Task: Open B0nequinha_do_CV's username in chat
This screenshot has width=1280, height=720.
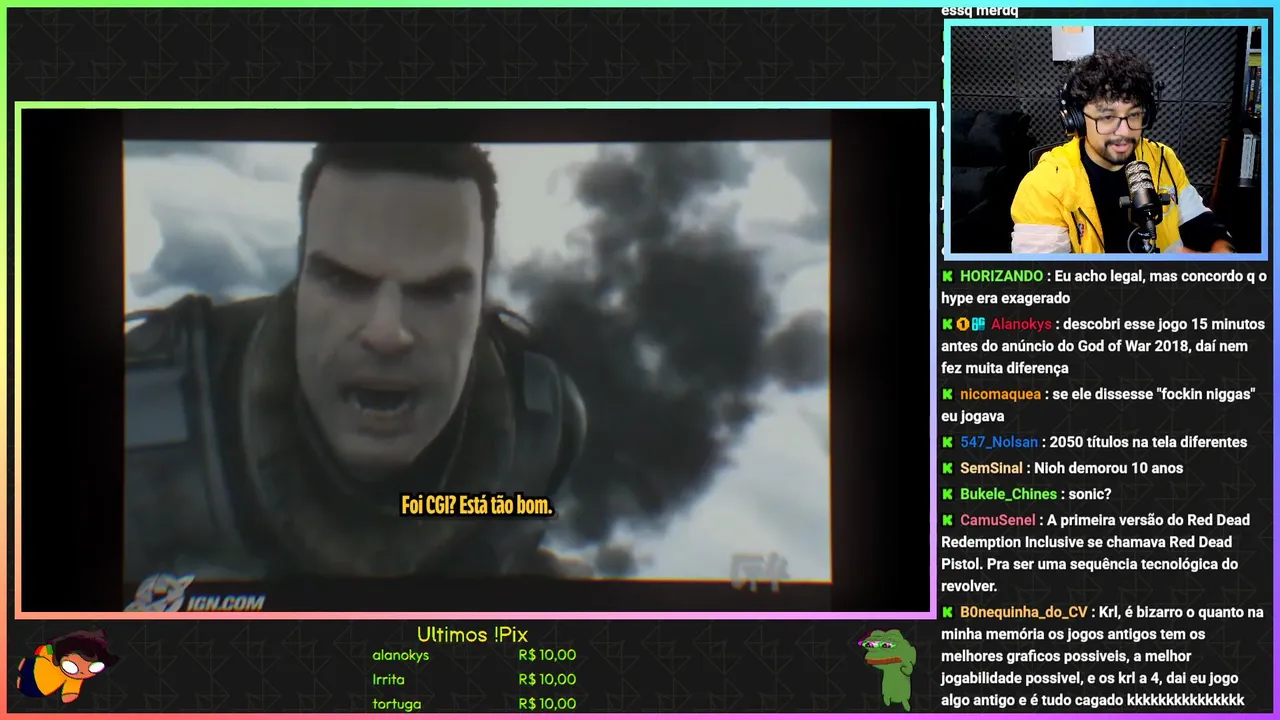Action: [1023, 612]
